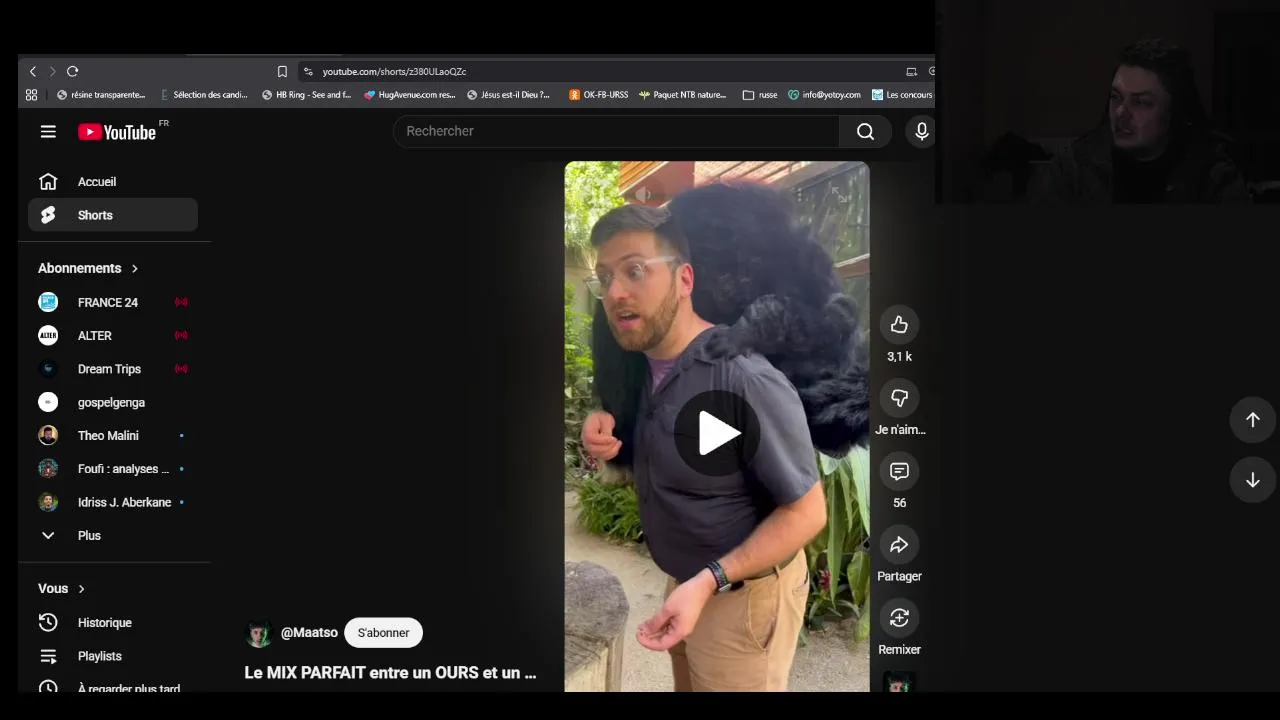This screenshot has height=720, width=1280.
Task: Go to Accueil in the sidebar
Action: [113, 182]
